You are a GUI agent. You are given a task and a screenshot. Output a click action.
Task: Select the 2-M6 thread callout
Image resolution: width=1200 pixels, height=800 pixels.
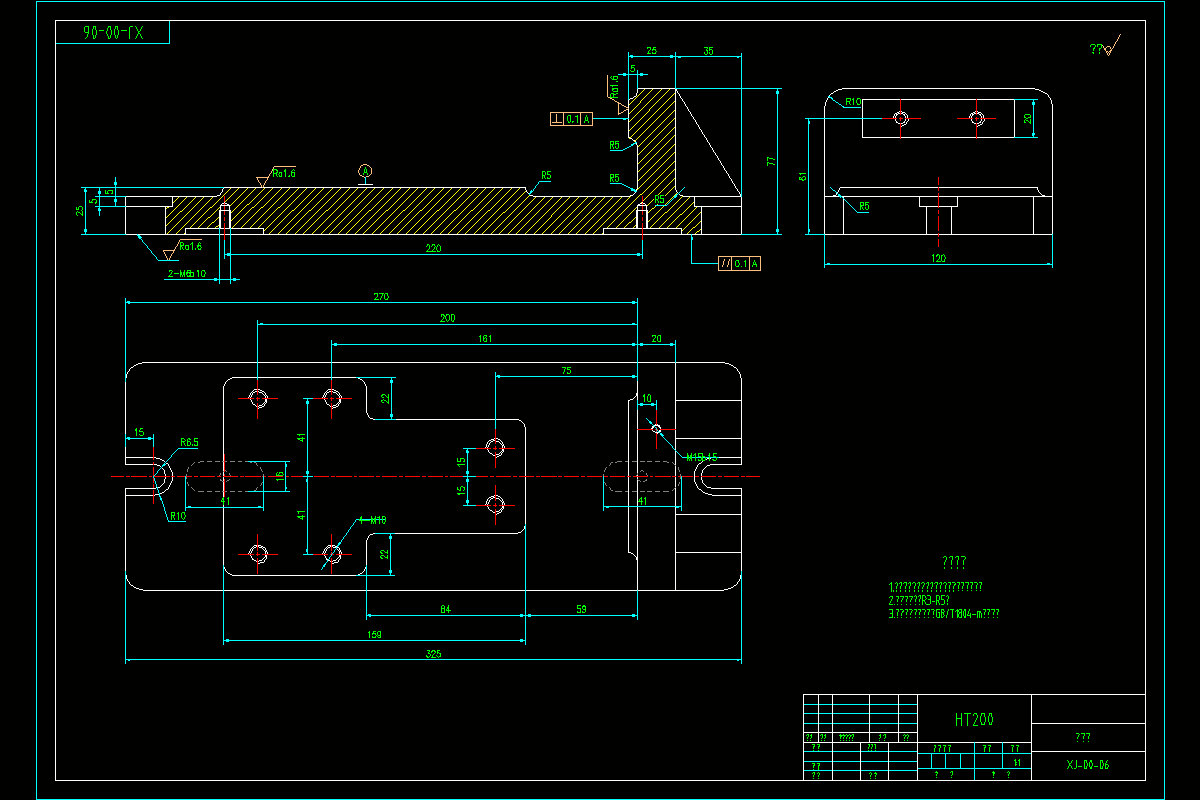[x=186, y=273]
